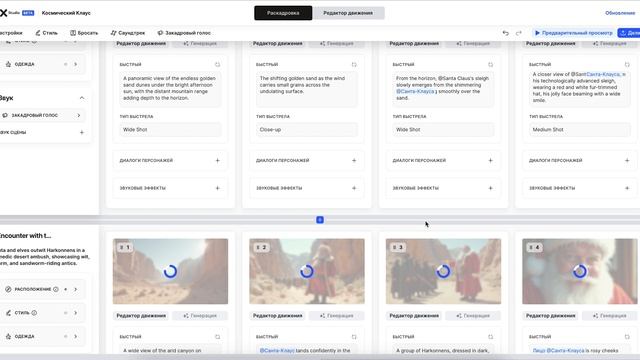Viewport: 640px width, 360px height.
Task: Show info for lower СТИЛЬ setting
Action: [x=34, y=313]
